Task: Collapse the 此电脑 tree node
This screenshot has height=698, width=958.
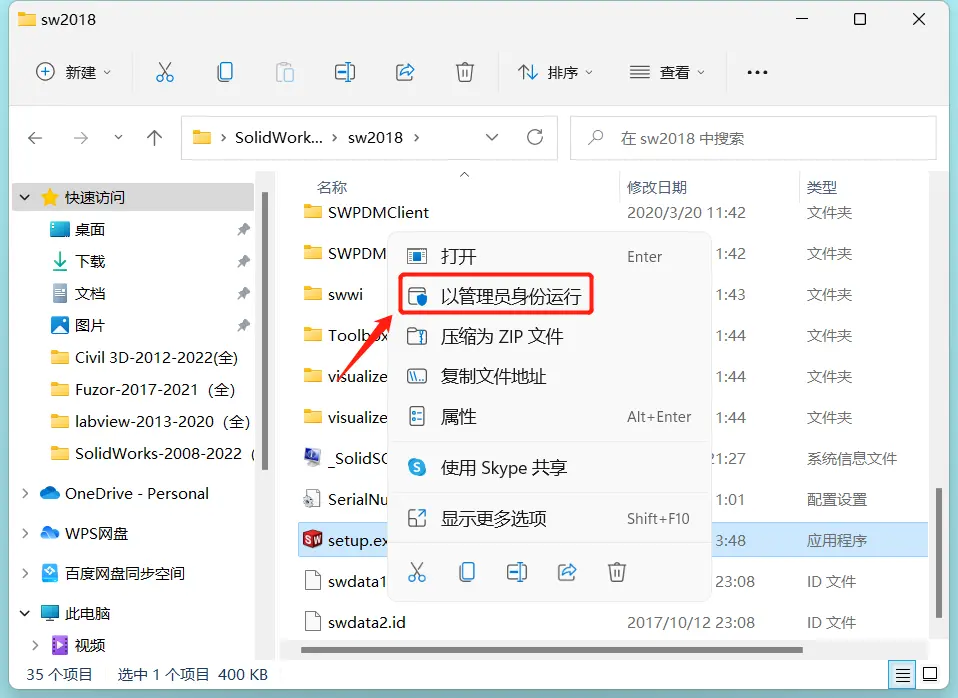Action: 25,613
